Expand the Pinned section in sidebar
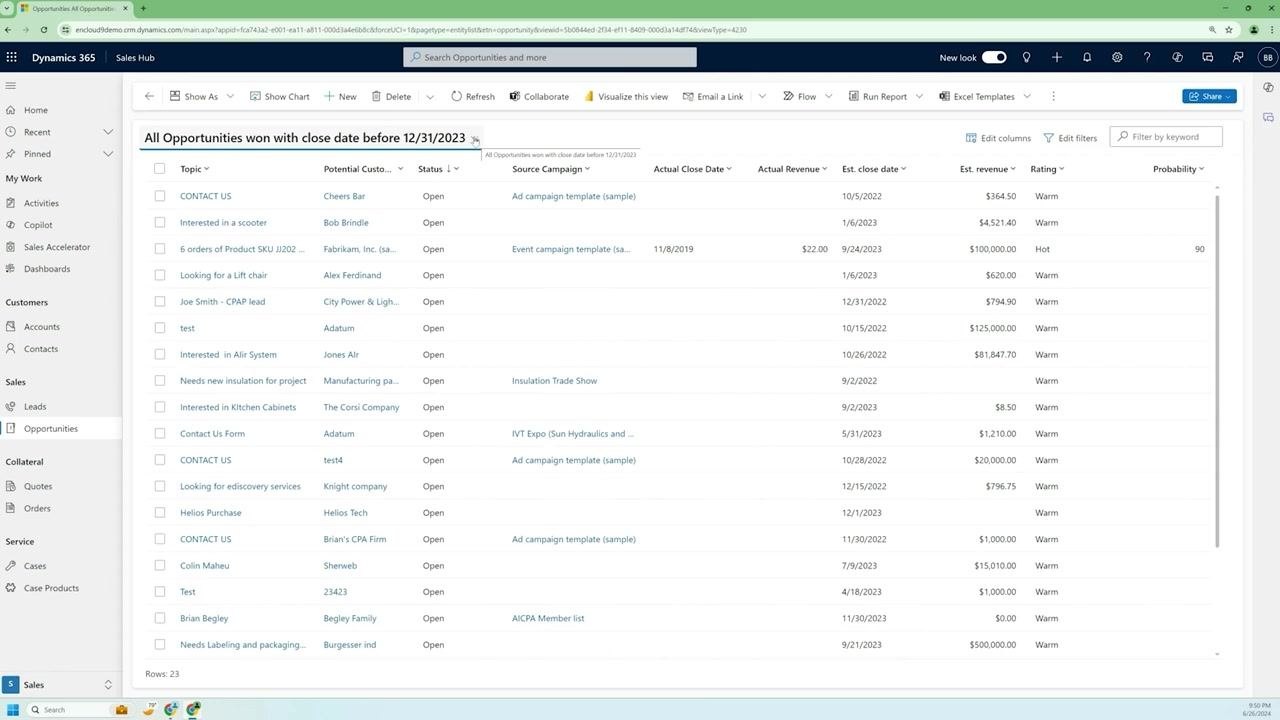This screenshot has width=1280, height=720. click(x=108, y=154)
